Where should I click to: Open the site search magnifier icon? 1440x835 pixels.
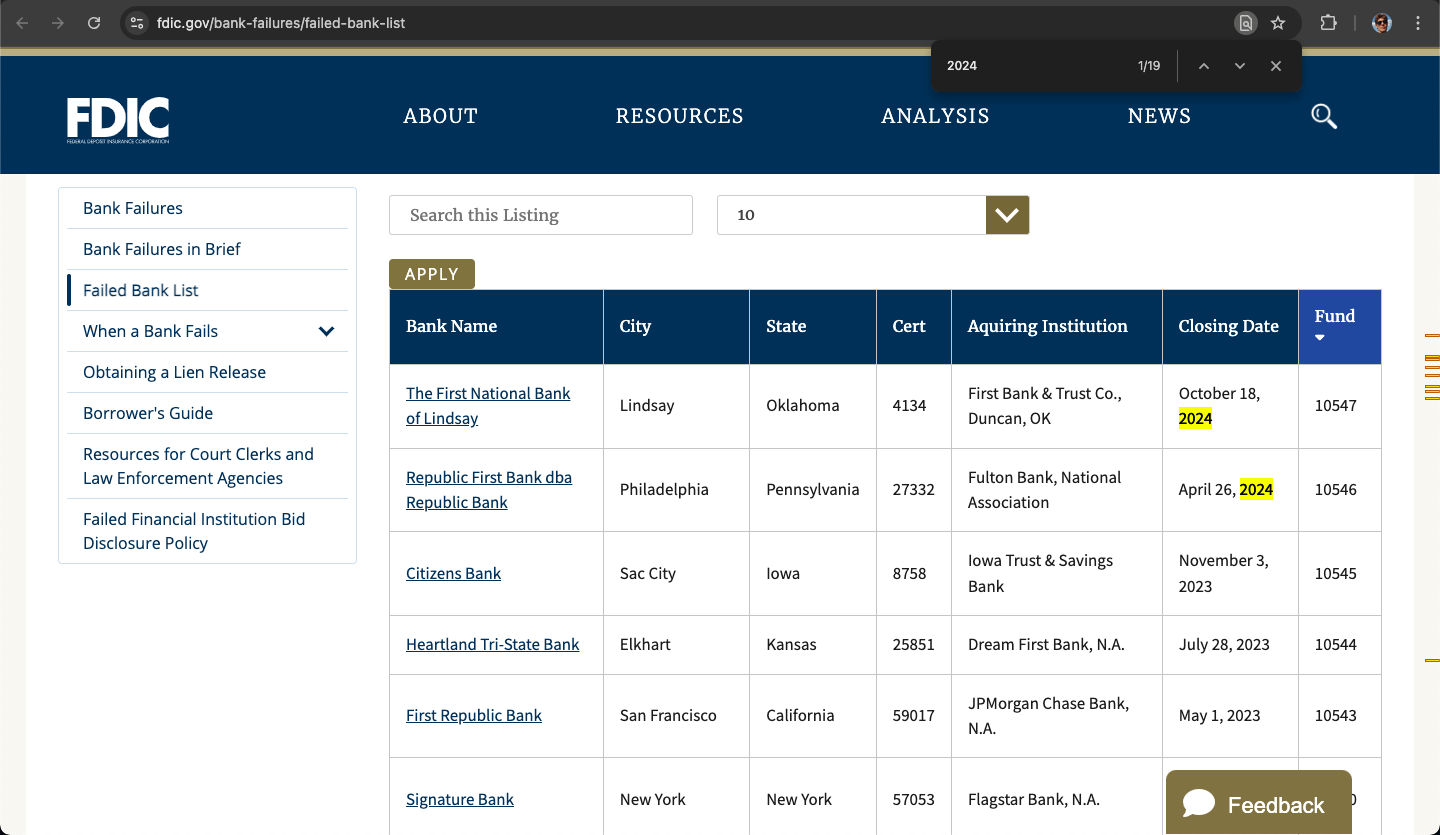click(x=1324, y=116)
